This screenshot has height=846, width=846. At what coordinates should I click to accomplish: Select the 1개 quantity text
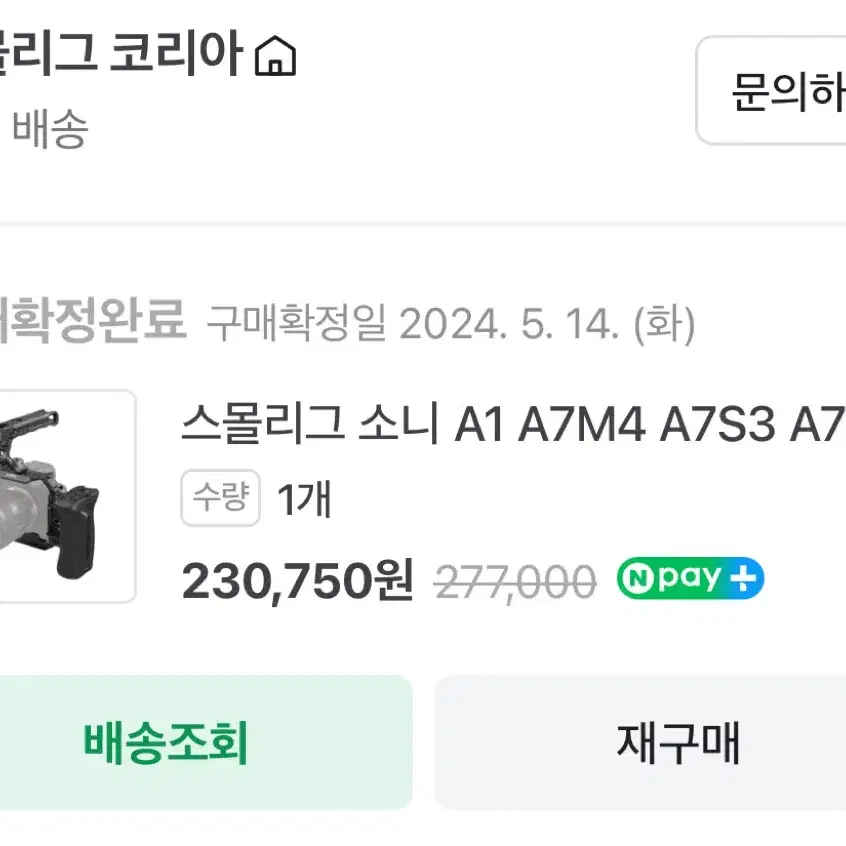304,499
